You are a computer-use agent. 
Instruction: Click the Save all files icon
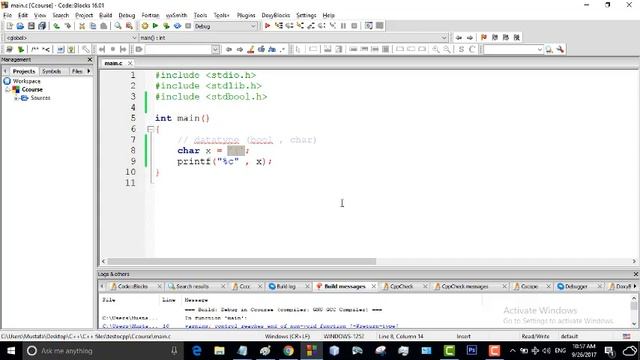coord(42,26)
